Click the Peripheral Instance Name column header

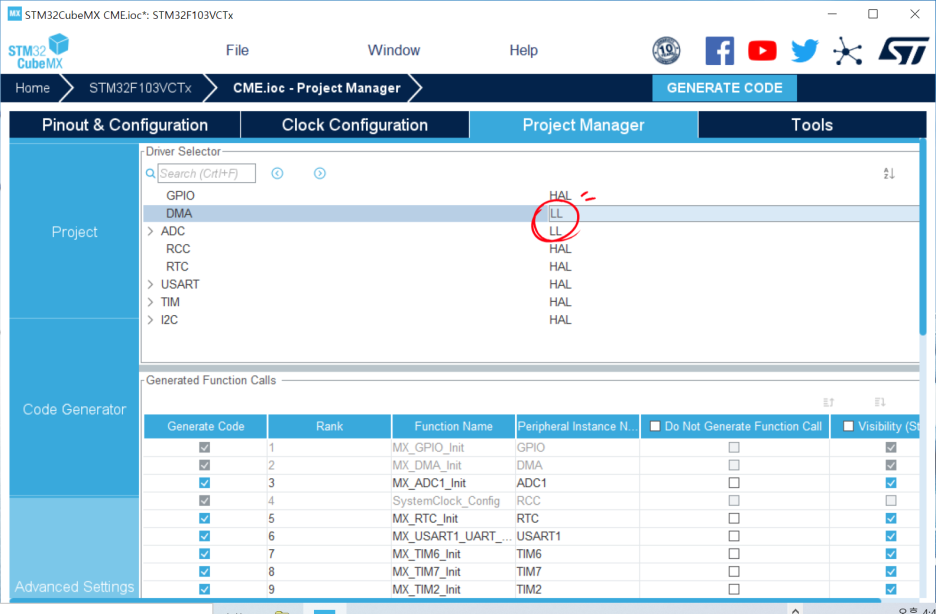pos(577,426)
